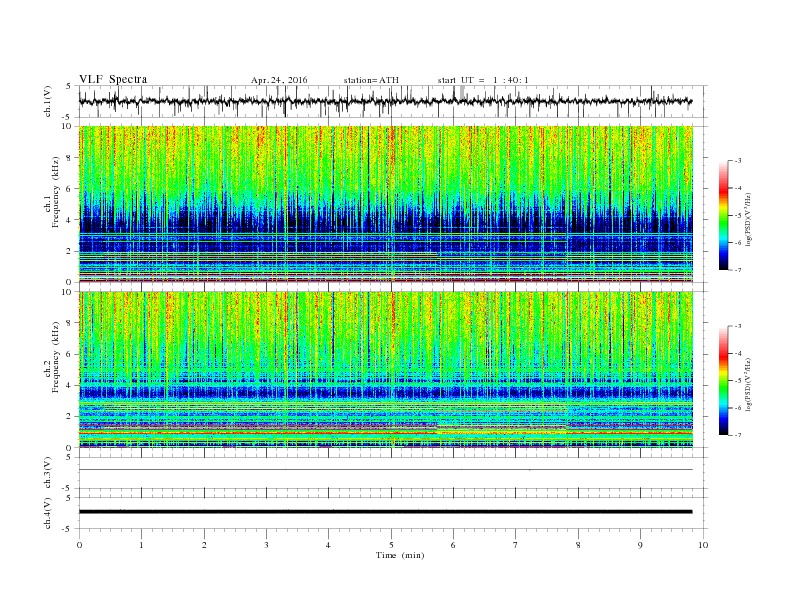The height and width of the screenshot is (612, 792).
Task: Click the thin flat ch.3 signal line
Action: (x=385, y=470)
